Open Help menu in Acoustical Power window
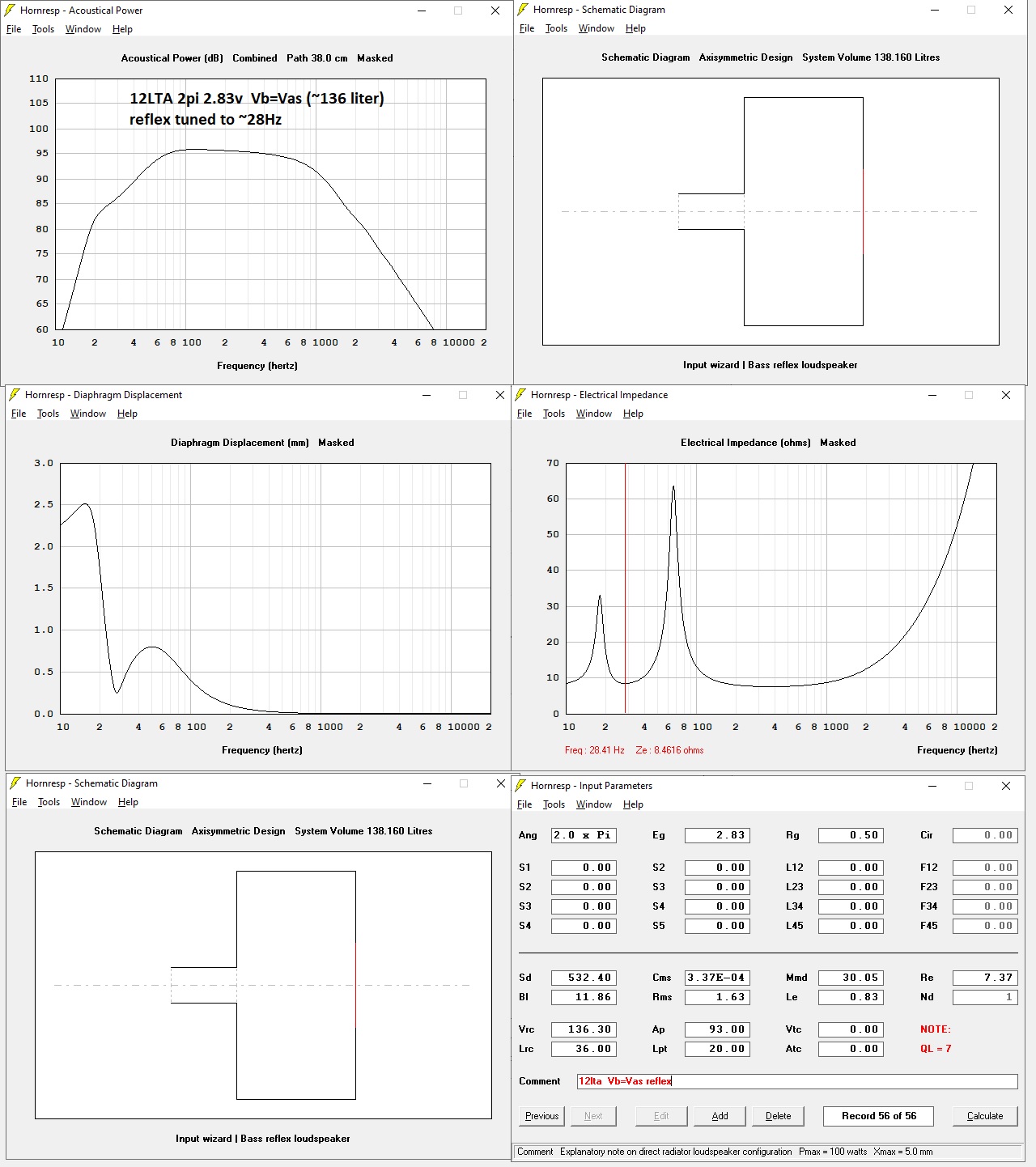This screenshot has width=1036, height=1167. [122, 29]
